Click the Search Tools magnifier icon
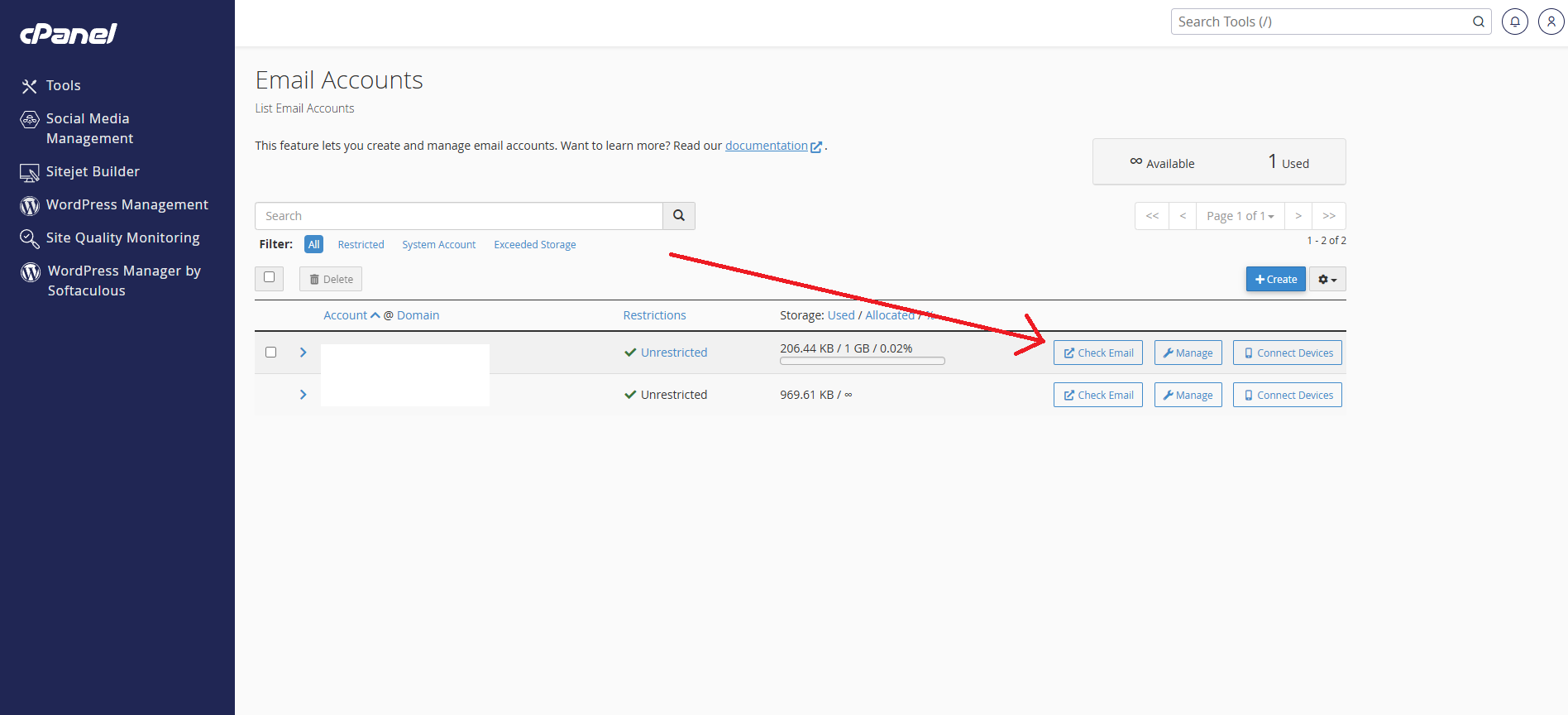Image resolution: width=1568 pixels, height=715 pixels. [1479, 22]
